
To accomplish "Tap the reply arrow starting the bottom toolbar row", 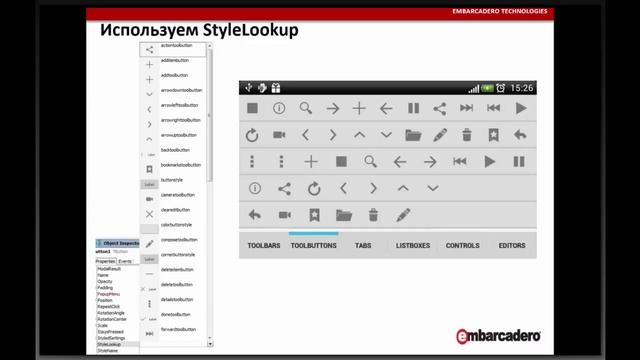I will pos(255,215).
